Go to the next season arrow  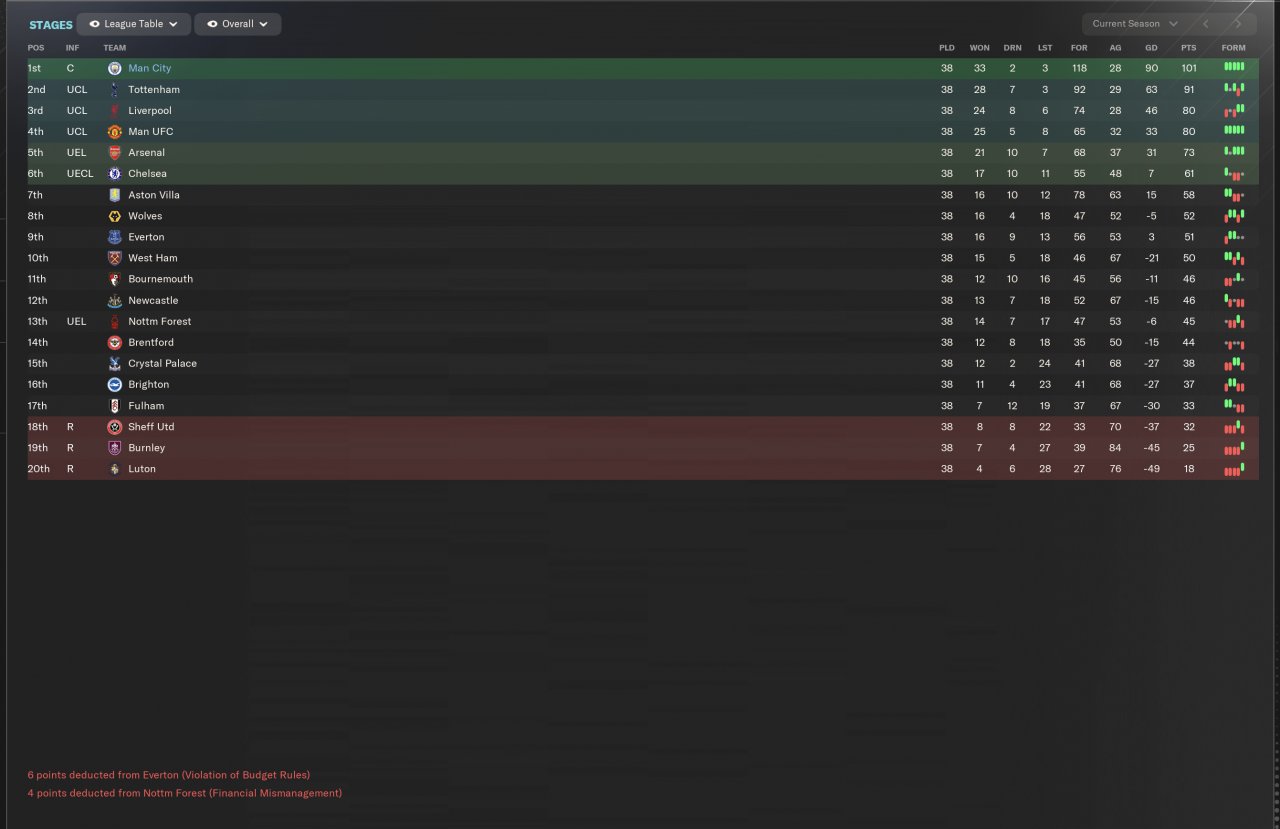[x=1238, y=24]
